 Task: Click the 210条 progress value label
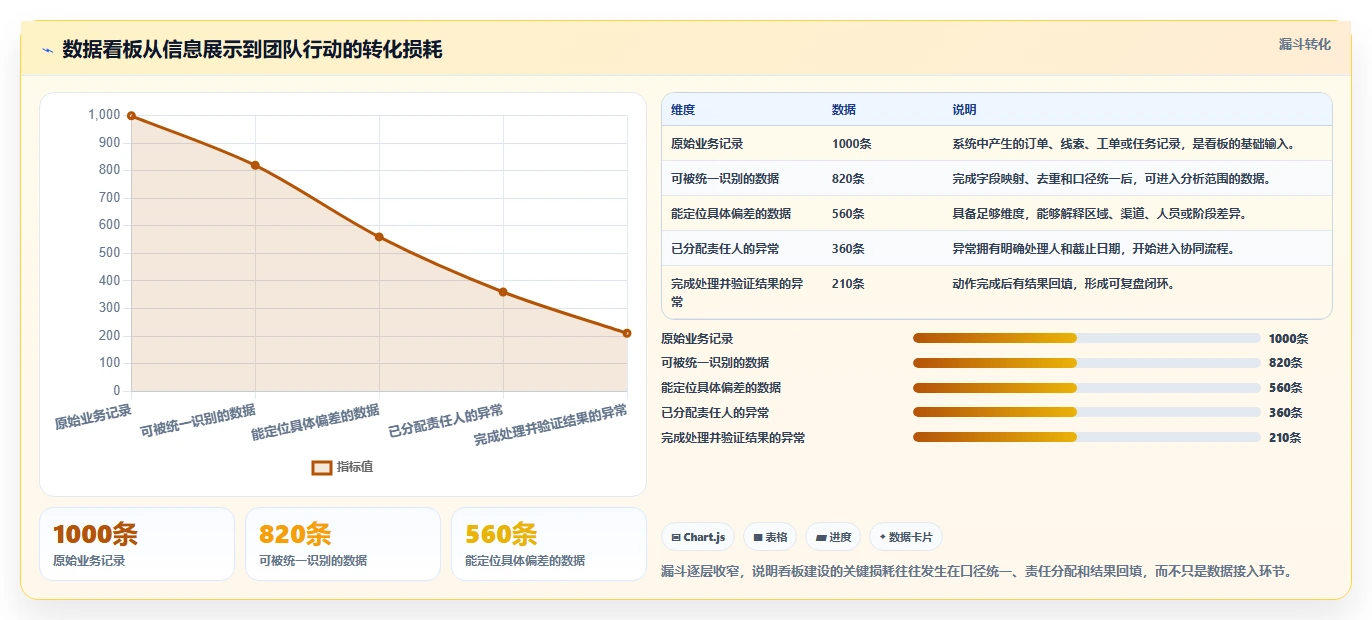[1285, 438]
